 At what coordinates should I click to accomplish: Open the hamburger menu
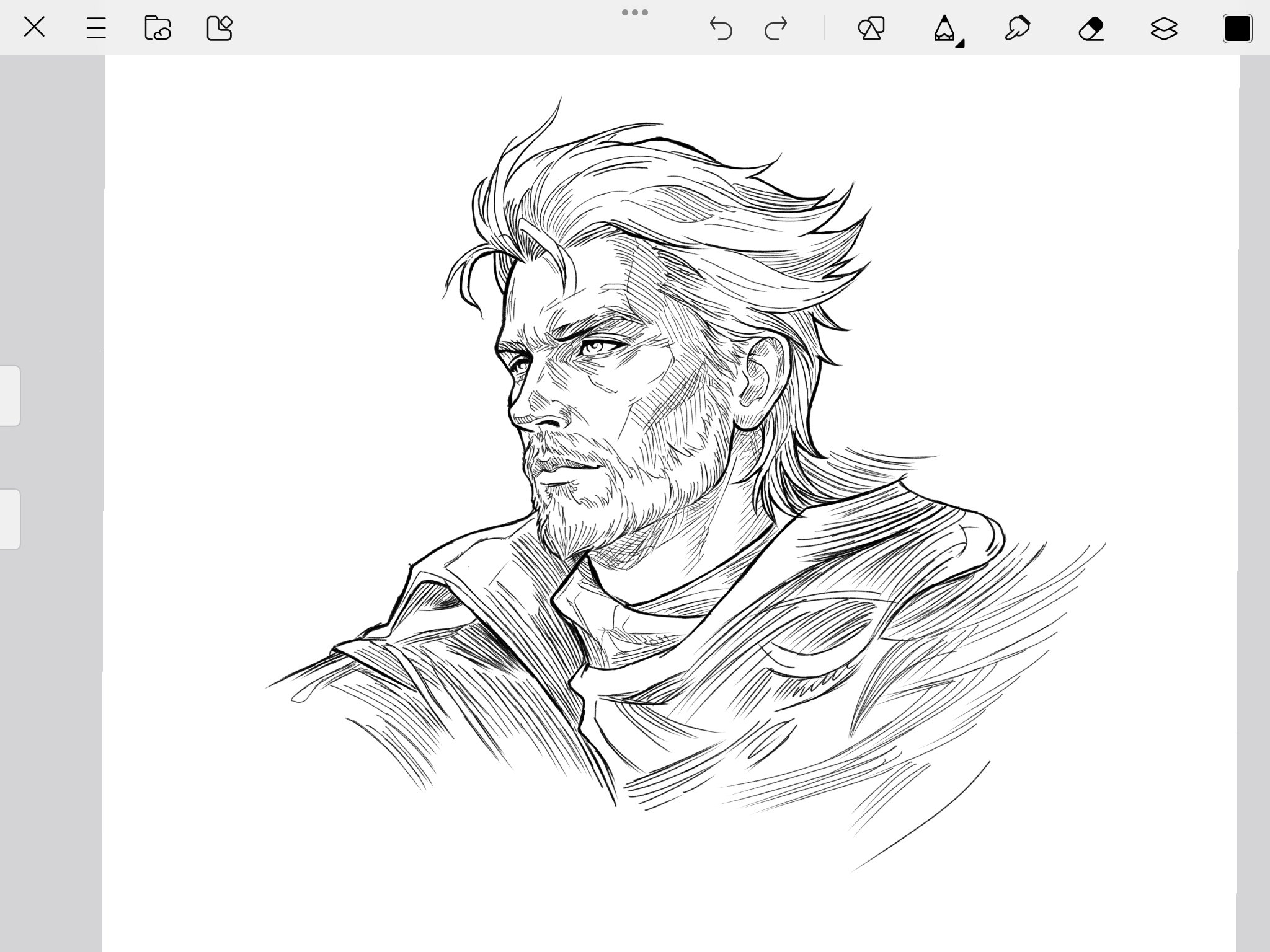point(96,28)
